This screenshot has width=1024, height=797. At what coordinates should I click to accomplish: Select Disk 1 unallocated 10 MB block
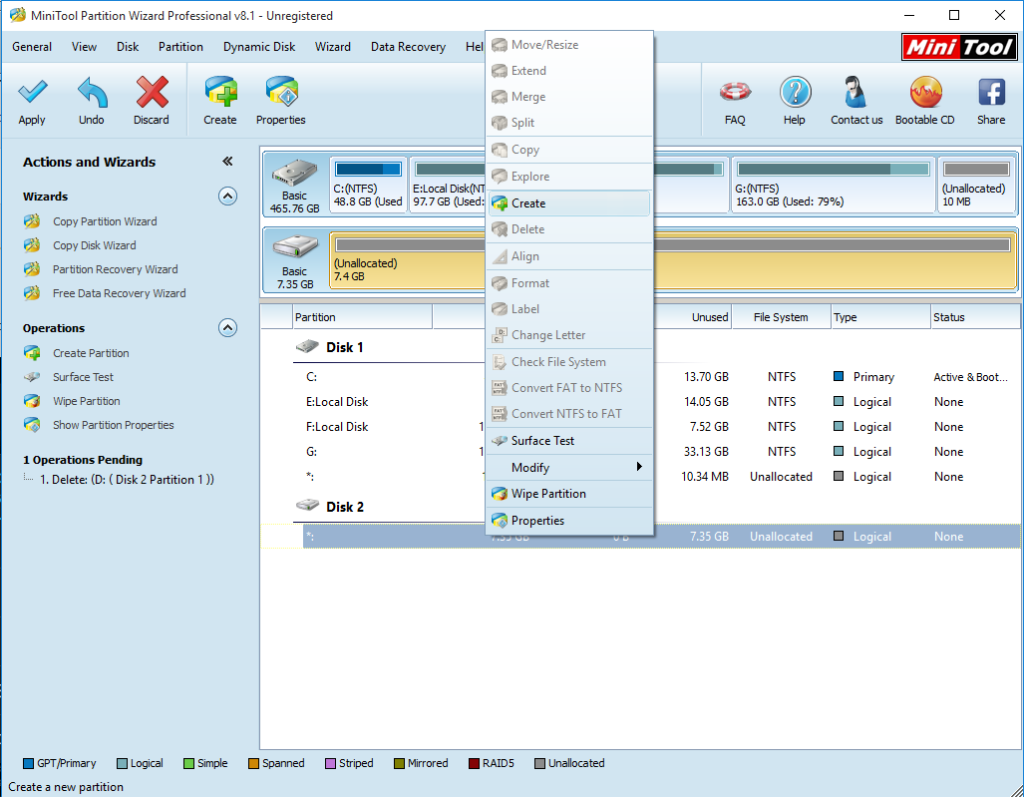click(x=976, y=185)
